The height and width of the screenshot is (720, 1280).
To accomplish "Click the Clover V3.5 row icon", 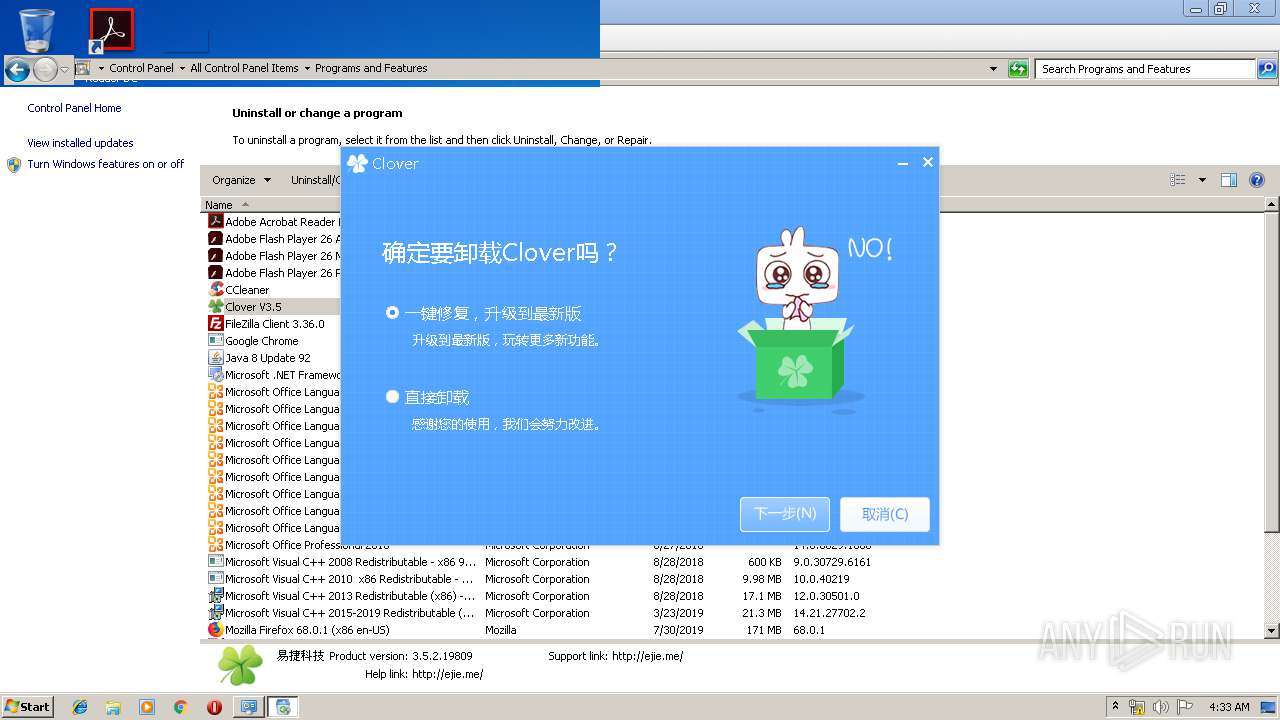I will [x=215, y=307].
